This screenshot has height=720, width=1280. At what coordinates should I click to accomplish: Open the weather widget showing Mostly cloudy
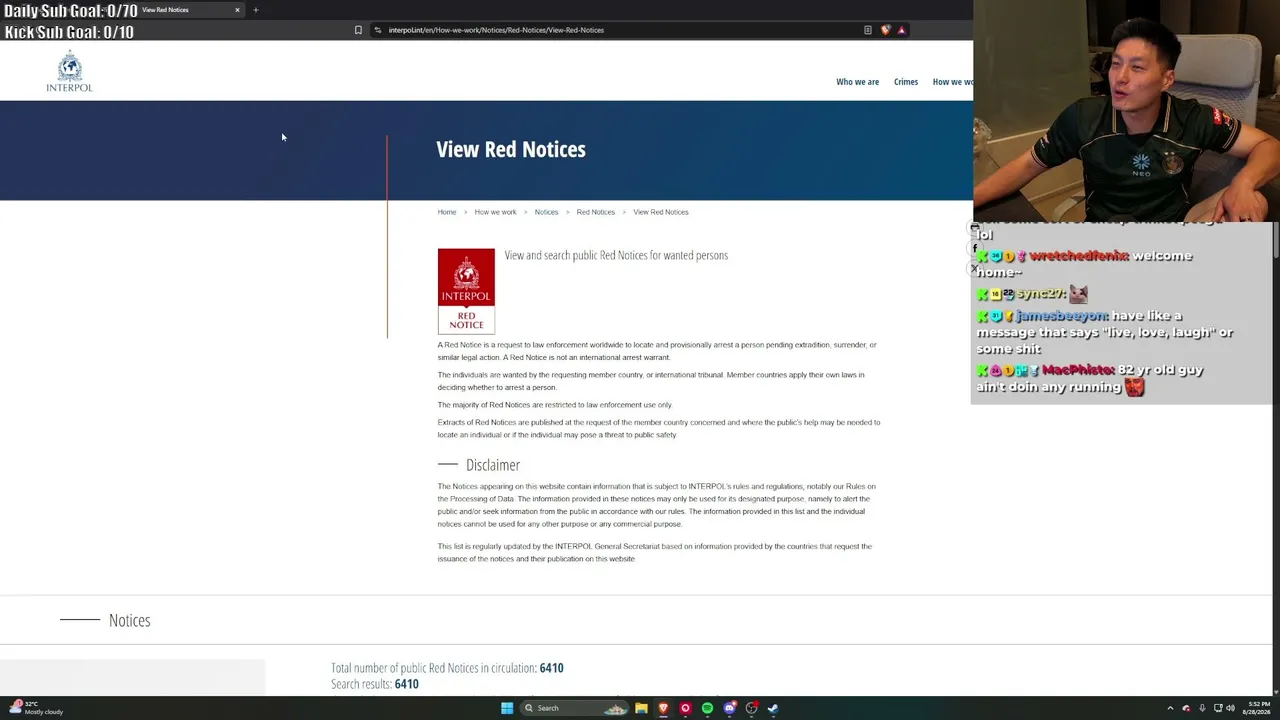click(36, 708)
